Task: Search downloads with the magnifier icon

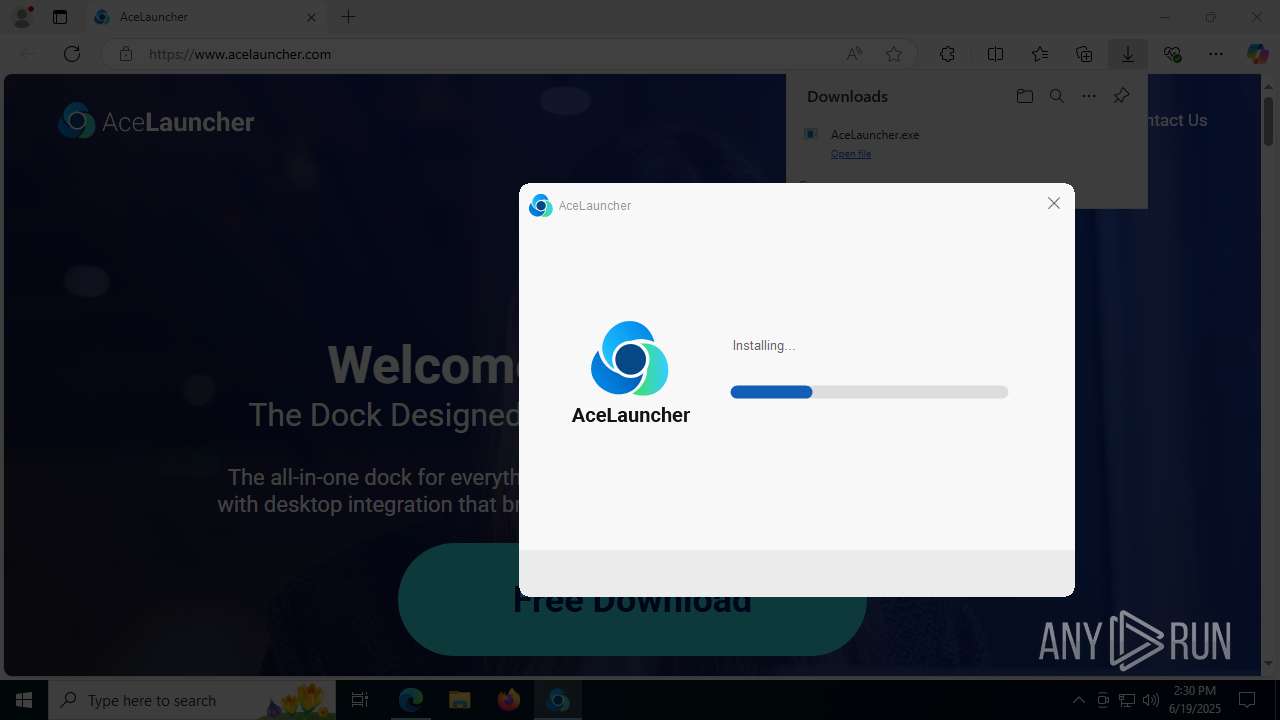Action: tap(1057, 96)
